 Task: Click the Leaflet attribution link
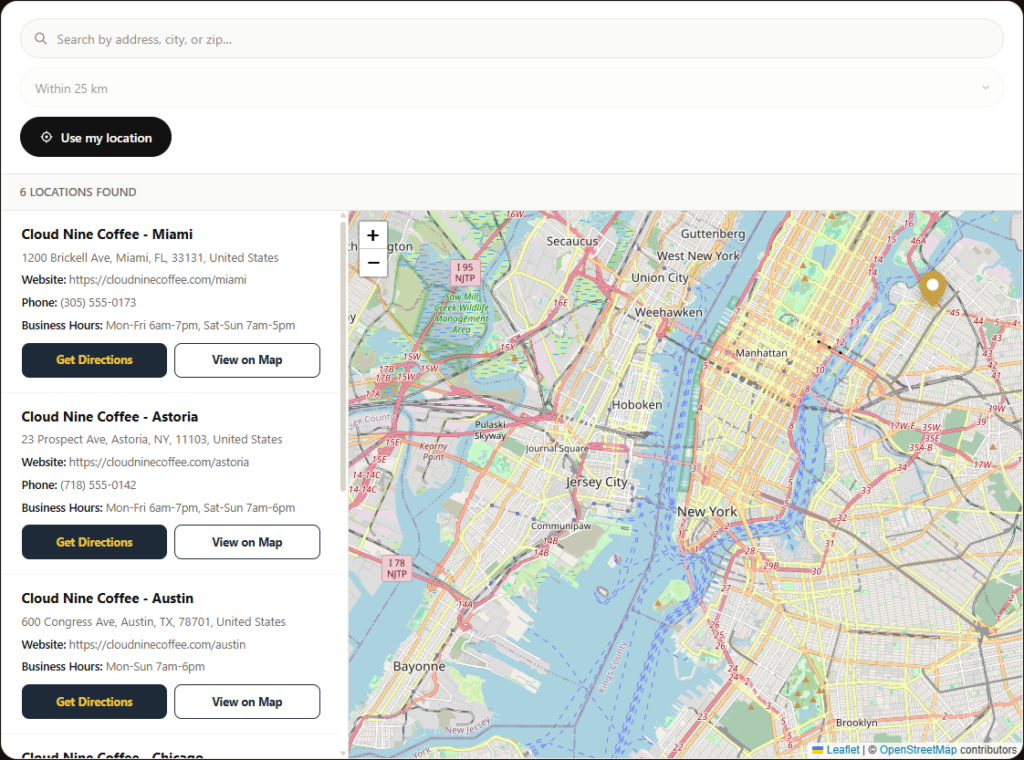(x=842, y=750)
